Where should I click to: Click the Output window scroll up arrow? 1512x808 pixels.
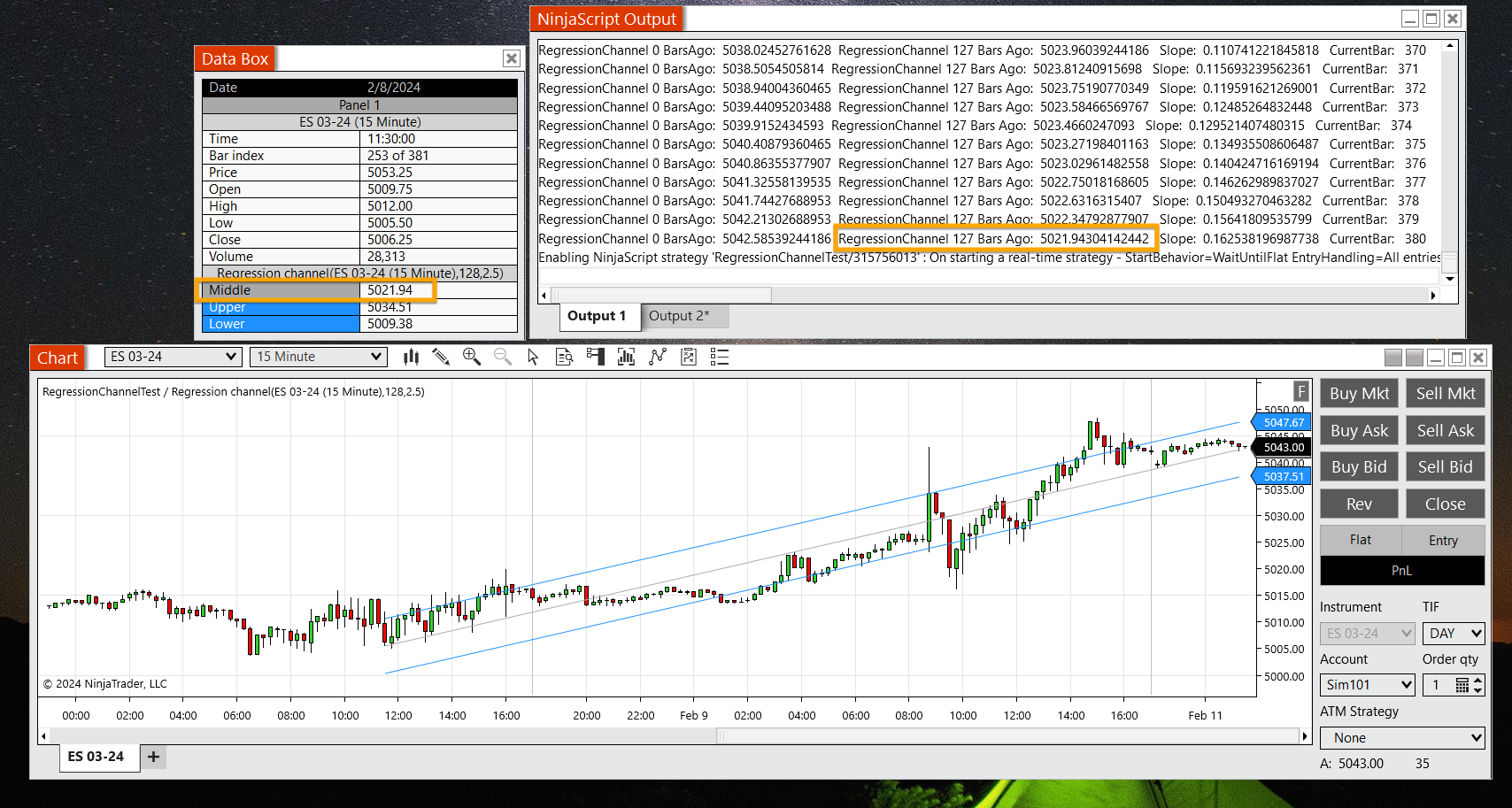(1450, 46)
